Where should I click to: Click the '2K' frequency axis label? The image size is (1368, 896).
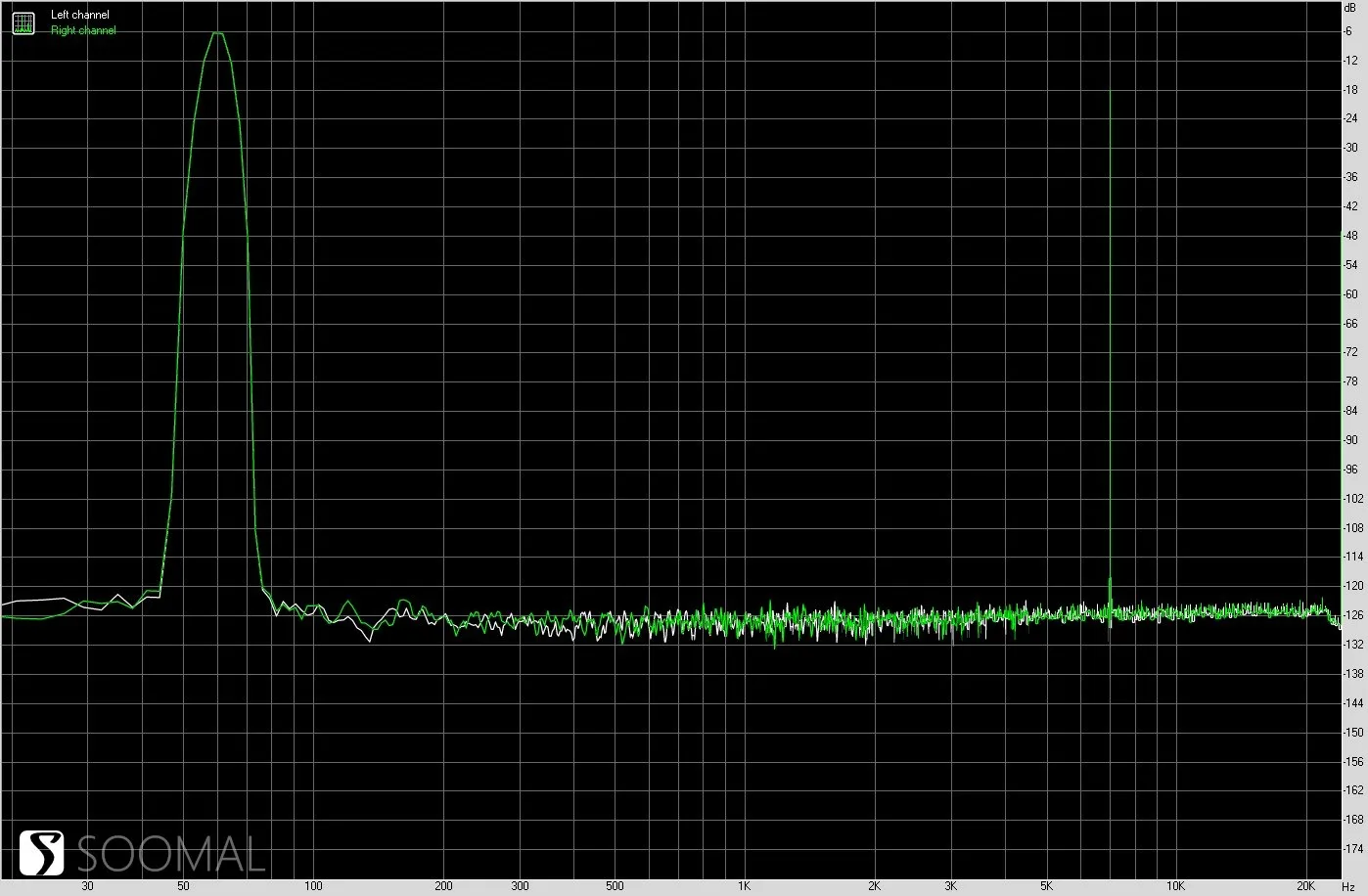(x=874, y=886)
